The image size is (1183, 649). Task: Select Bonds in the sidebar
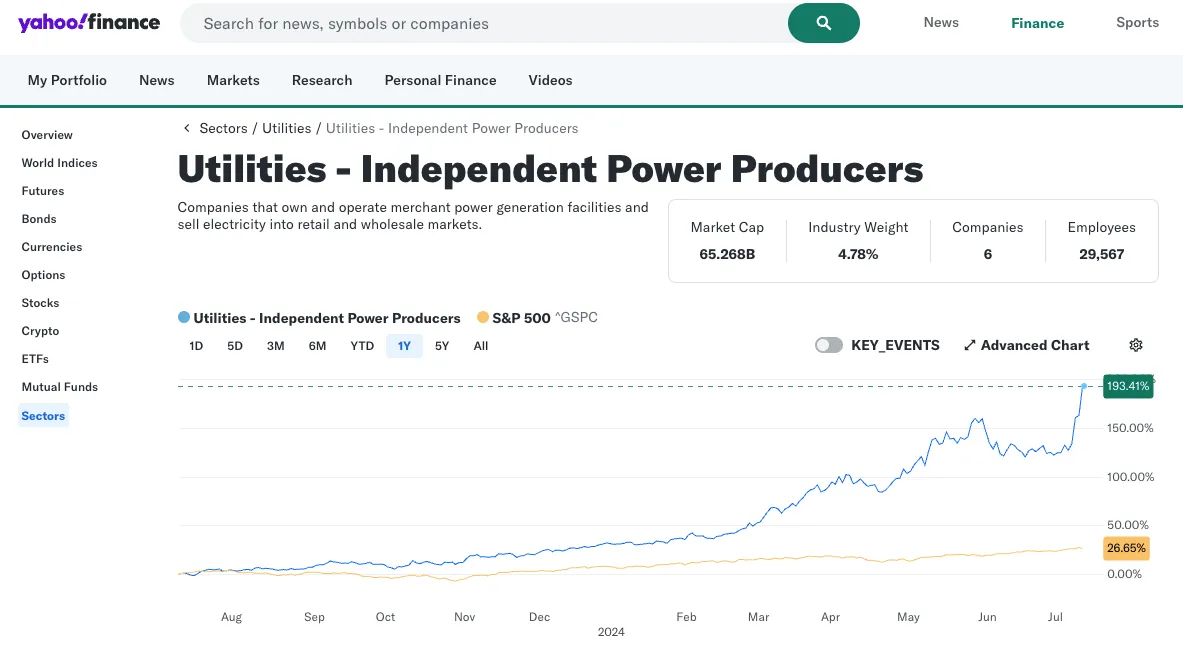tap(39, 219)
